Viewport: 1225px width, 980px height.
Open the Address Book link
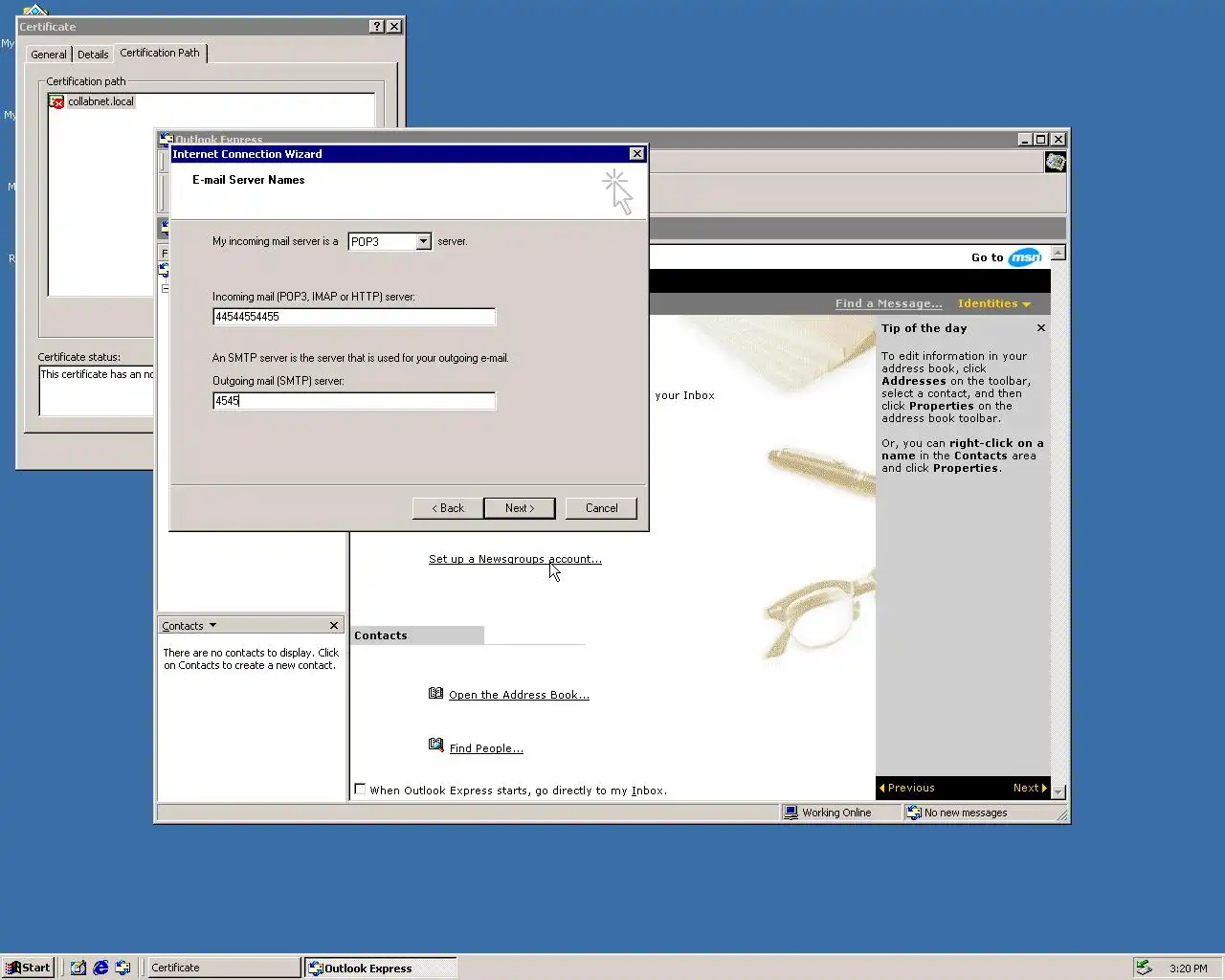[519, 695]
